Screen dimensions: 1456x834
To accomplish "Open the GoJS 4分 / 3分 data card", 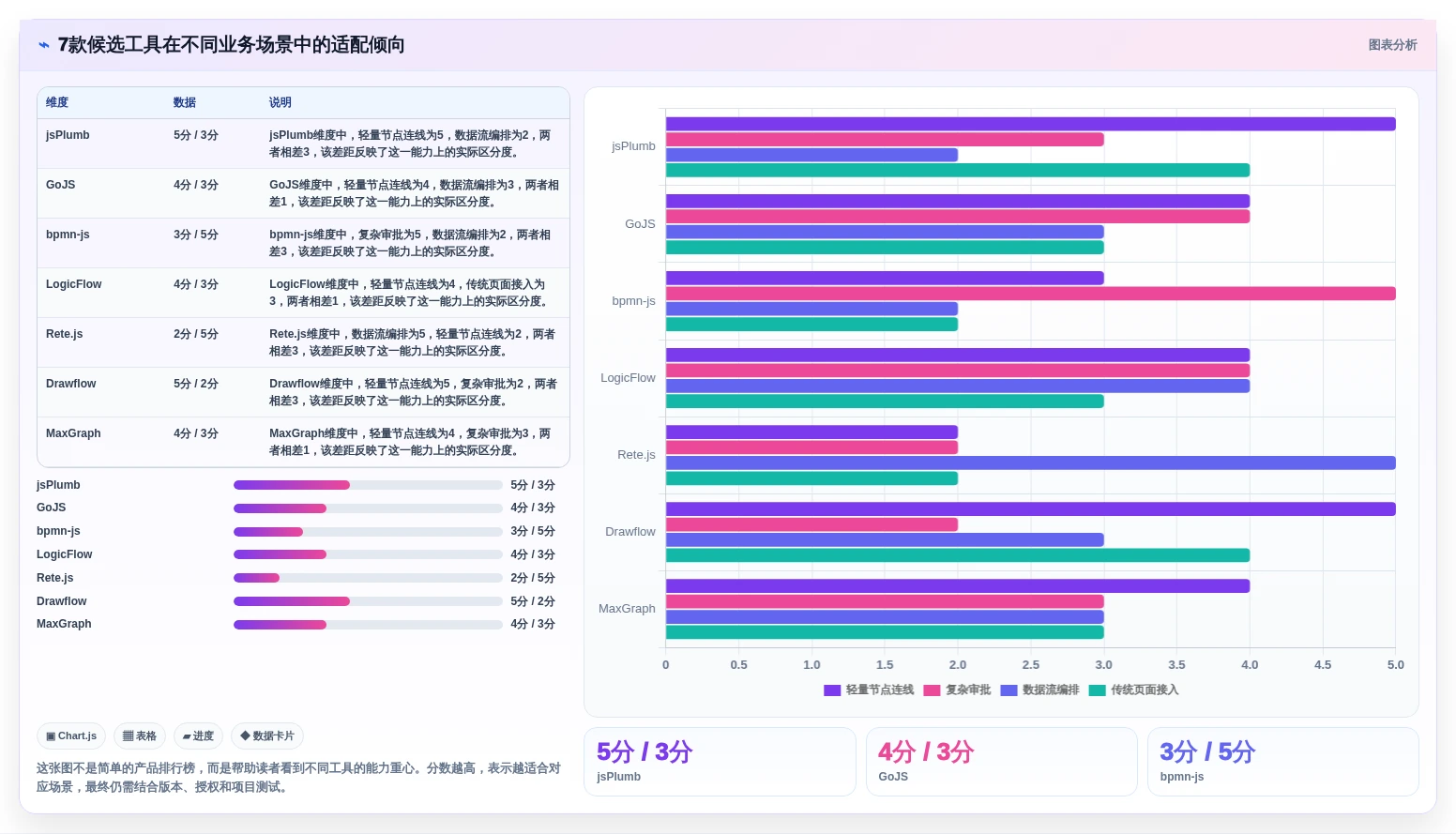I will click(x=1001, y=762).
